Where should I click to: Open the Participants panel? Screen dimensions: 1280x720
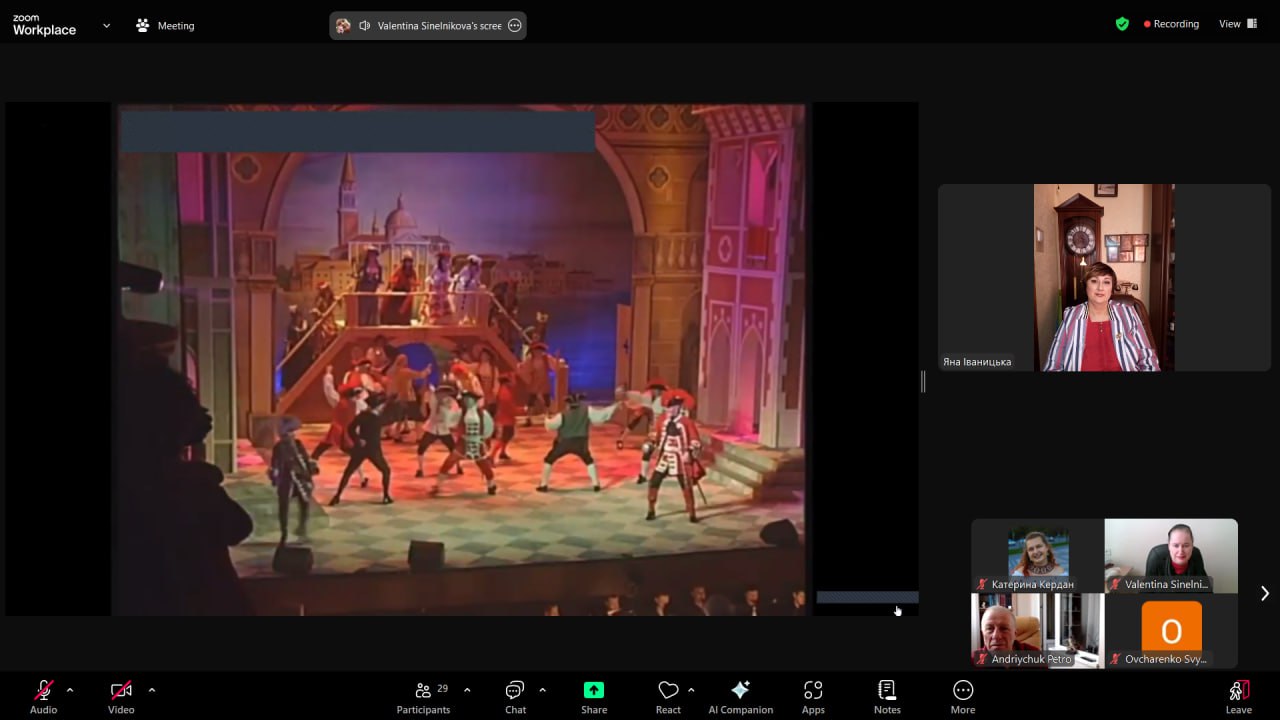[x=423, y=696]
